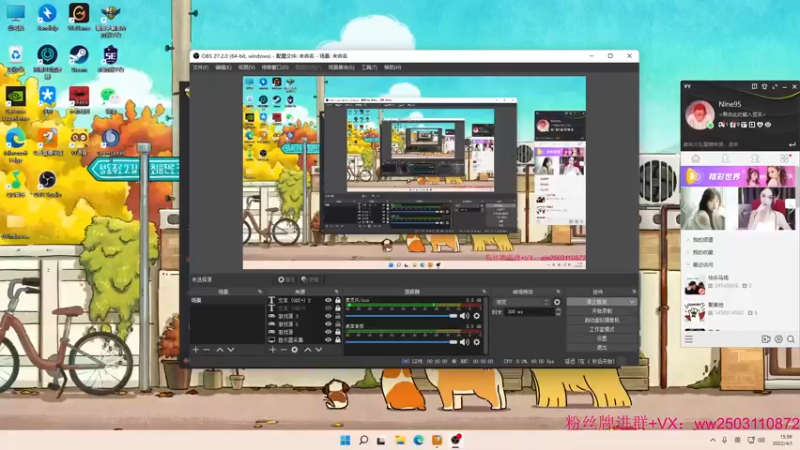The image size is (800, 450).
Task: Open the Recycle Bin on desktop
Action: (15, 59)
